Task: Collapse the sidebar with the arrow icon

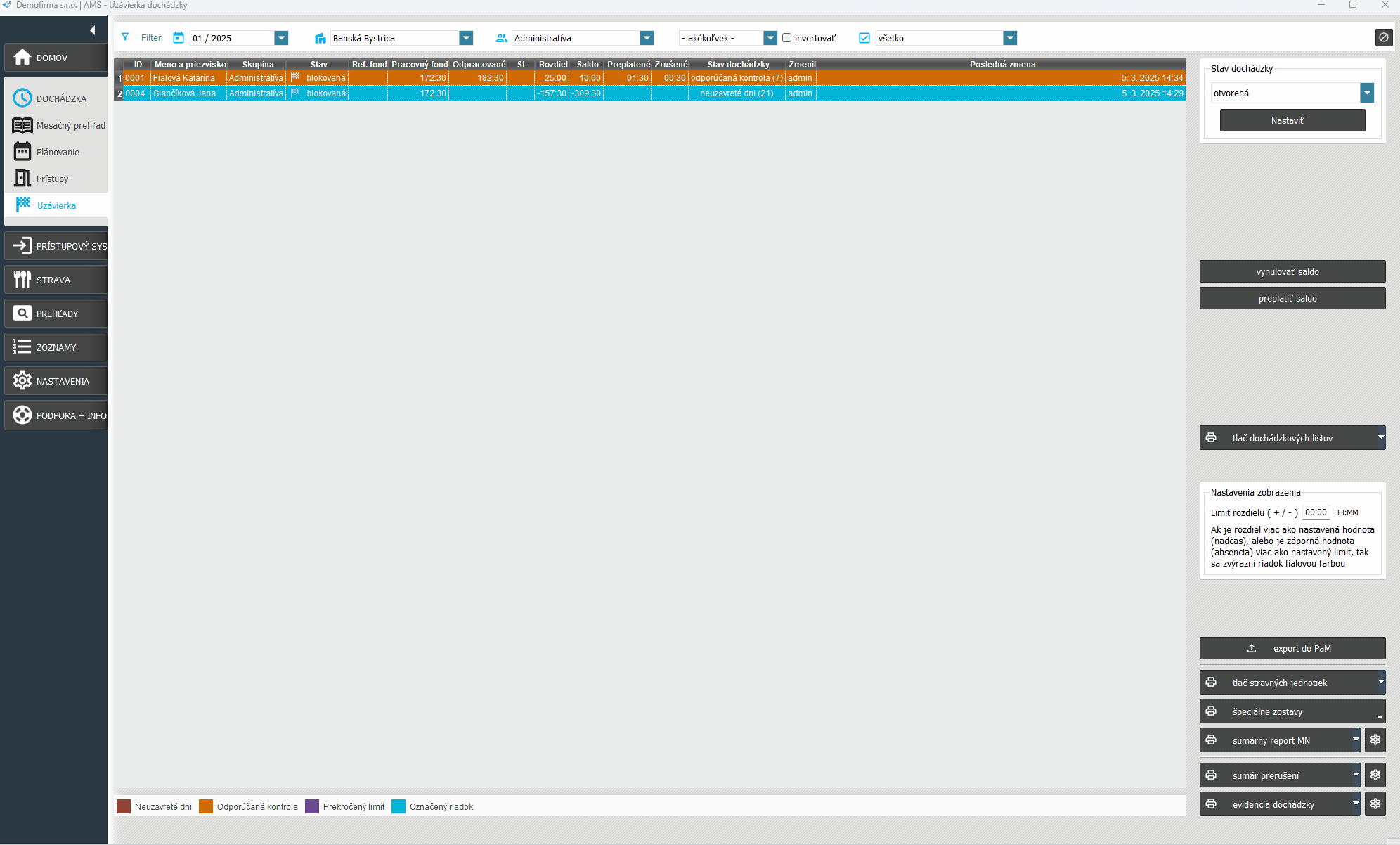Action: coord(92,30)
